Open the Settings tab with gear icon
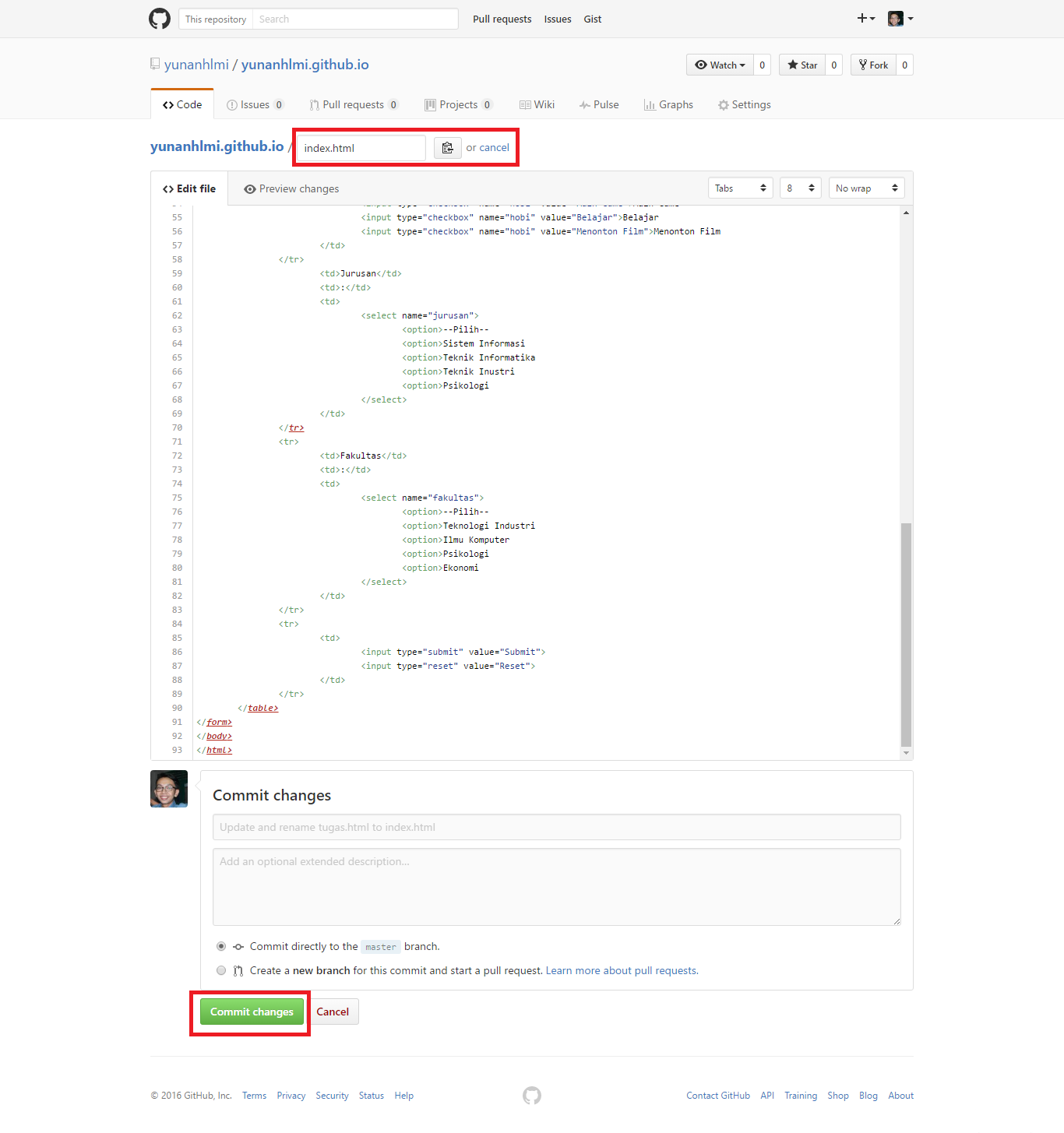1064x1133 pixels. point(744,105)
